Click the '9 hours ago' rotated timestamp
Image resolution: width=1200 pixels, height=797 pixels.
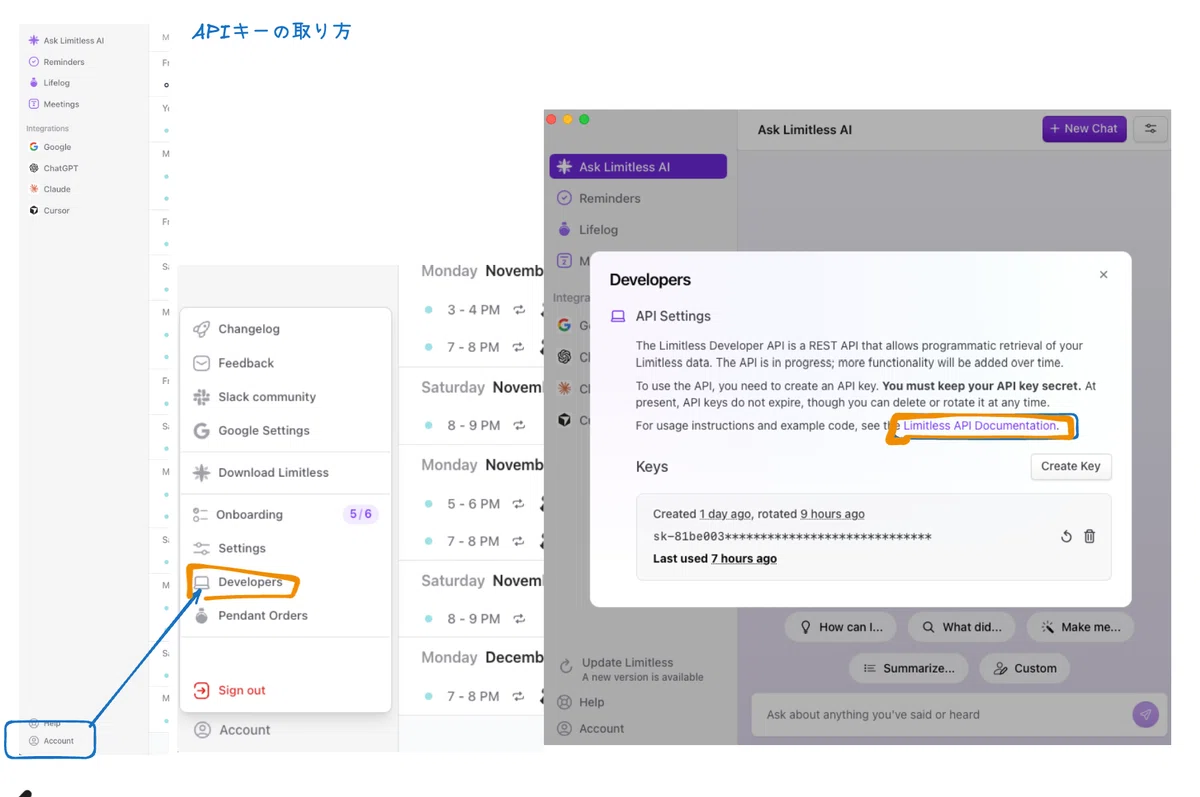click(x=832, y=514)
